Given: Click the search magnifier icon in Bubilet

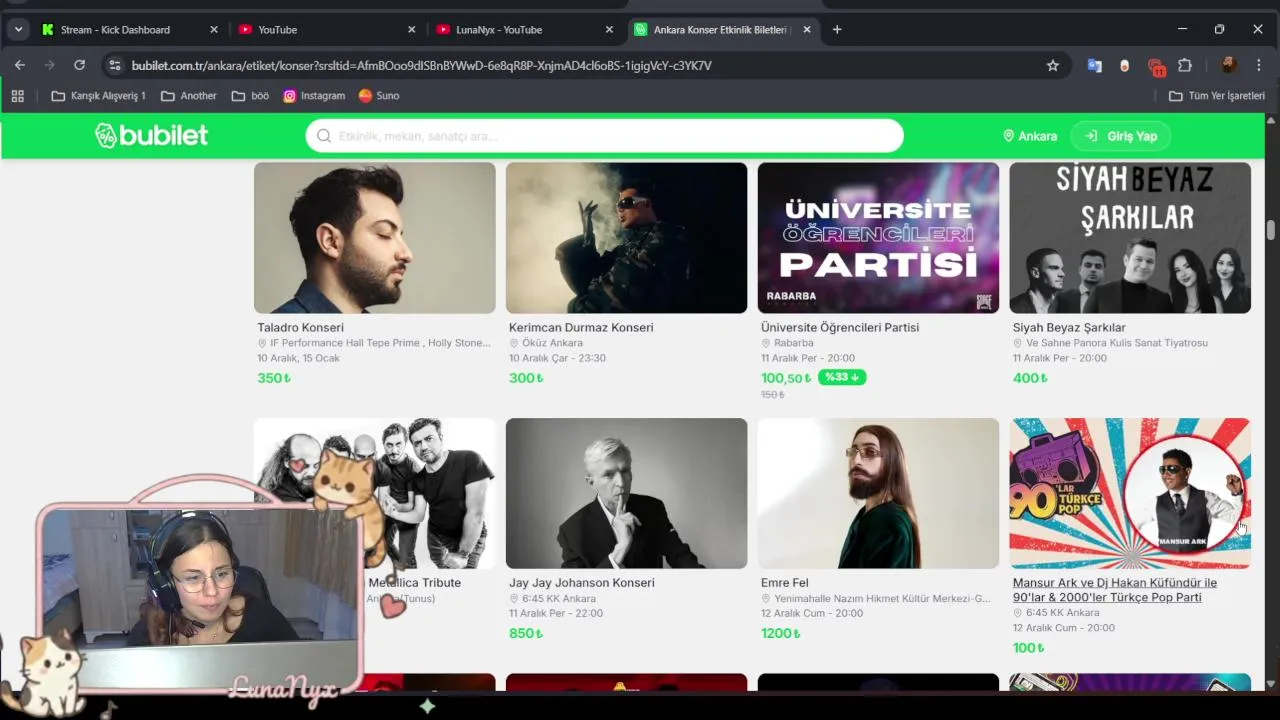Looking at the screenshot, I should [x=324, y=136].
